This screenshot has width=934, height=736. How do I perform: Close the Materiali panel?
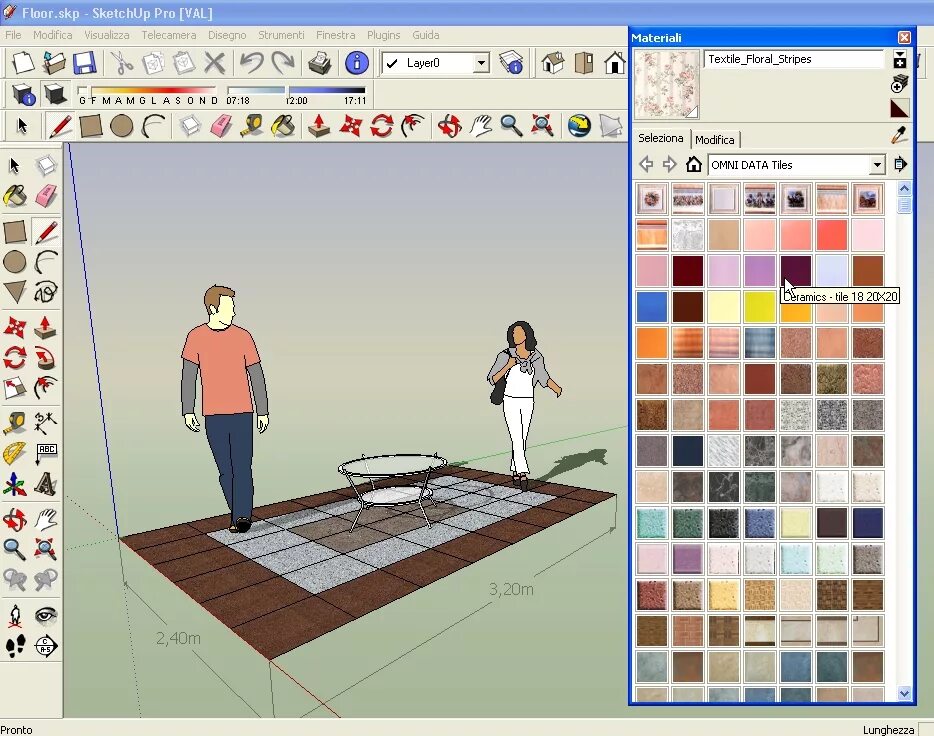pyautogui.click(x=904, y=38)
